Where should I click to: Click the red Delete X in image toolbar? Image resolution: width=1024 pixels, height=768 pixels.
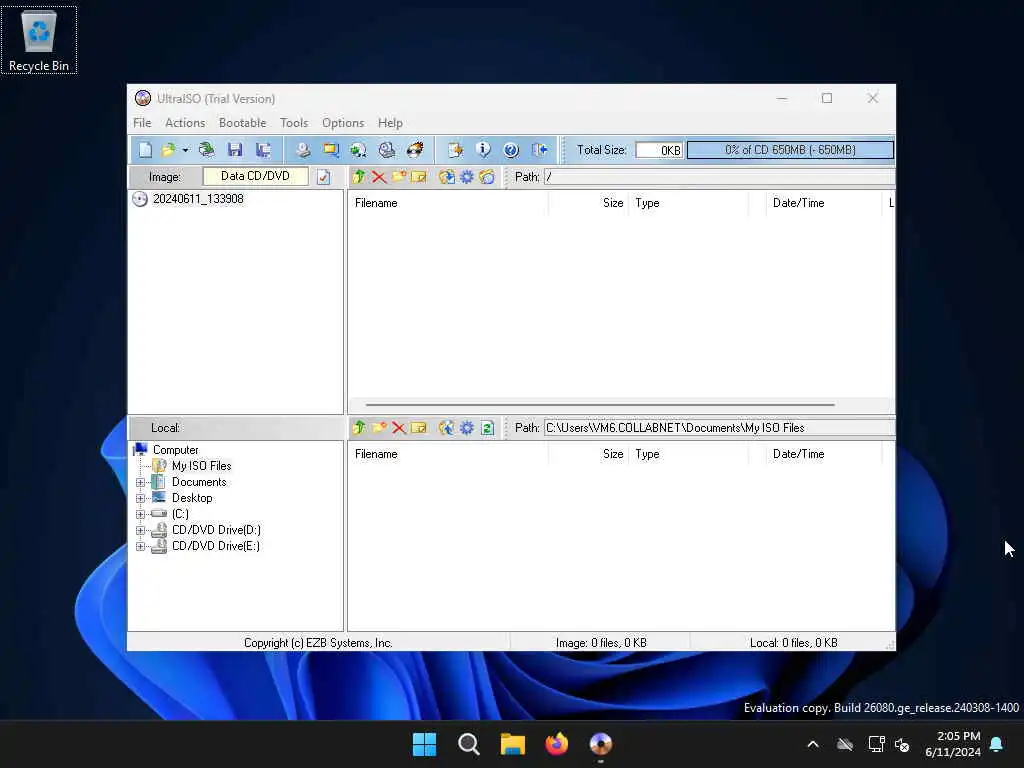coord(379,177)
